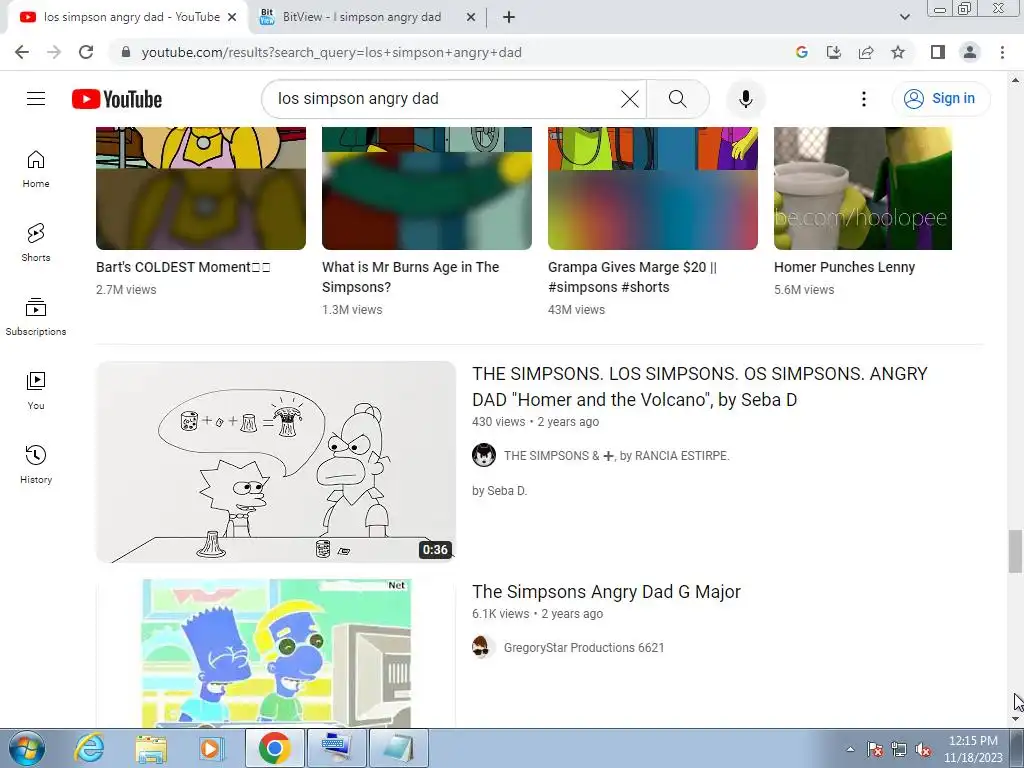
Task: Start voice search with the microphone icon
Action: (x=746, y=99)
